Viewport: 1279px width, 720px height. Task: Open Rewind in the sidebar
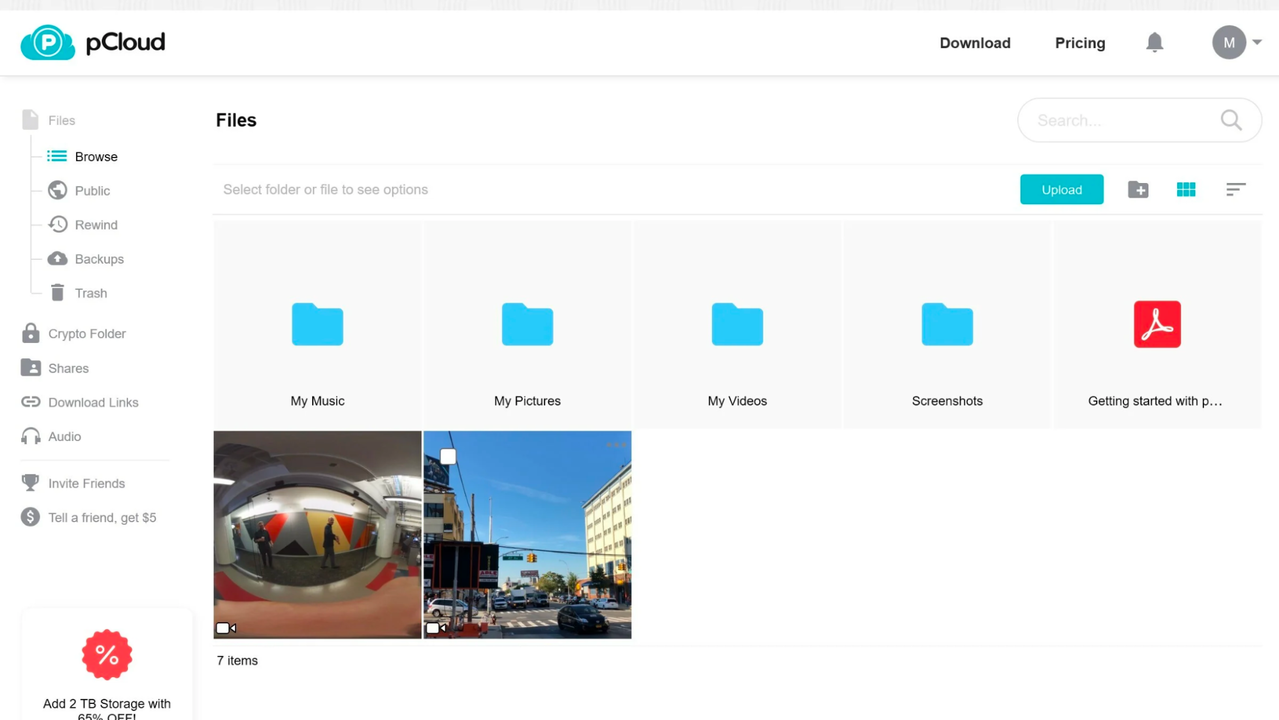pos(95,225)
